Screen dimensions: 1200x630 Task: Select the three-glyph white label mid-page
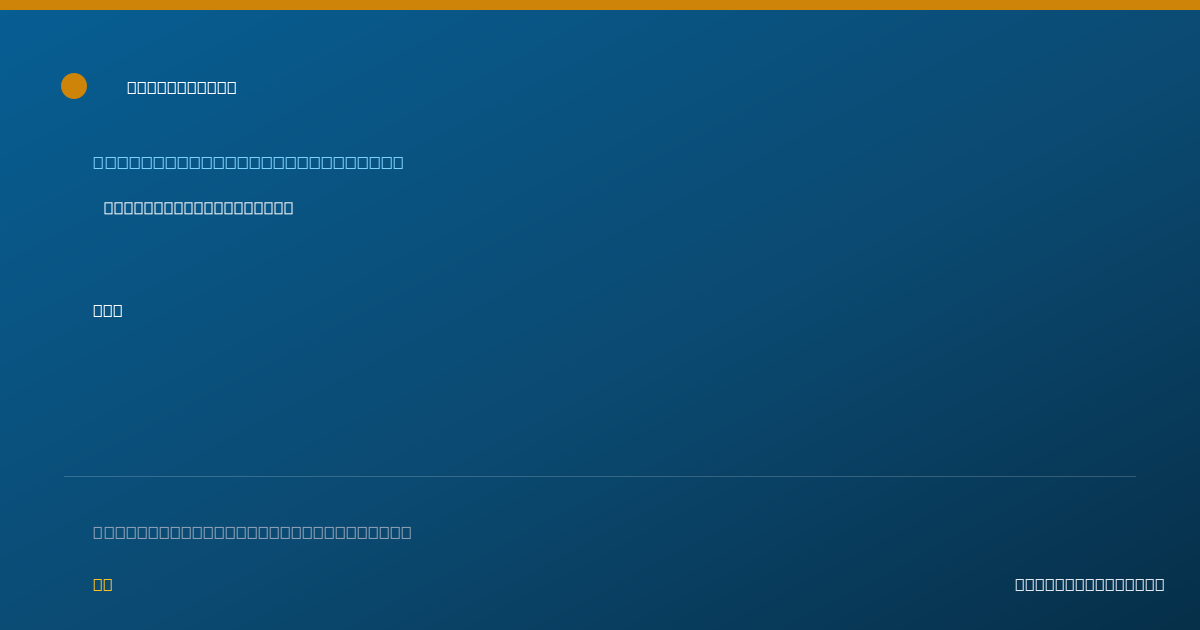108,310
